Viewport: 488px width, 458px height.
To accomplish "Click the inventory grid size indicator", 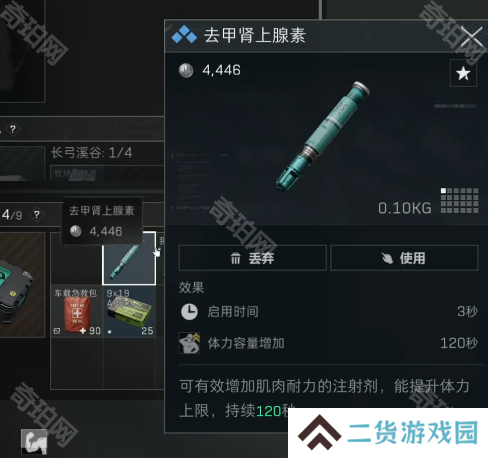I will (x=459, y=200).
